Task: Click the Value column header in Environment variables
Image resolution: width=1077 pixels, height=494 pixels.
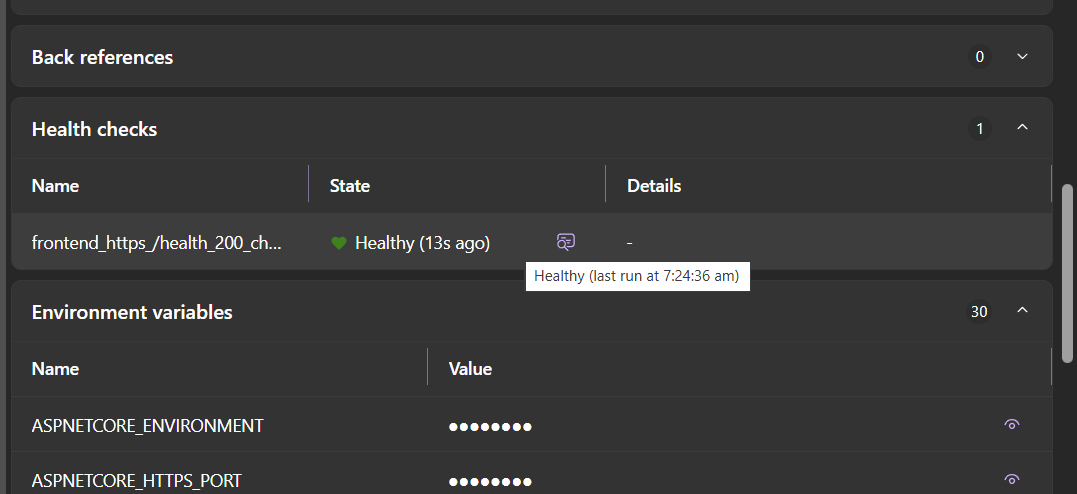Action: [470, 369]
